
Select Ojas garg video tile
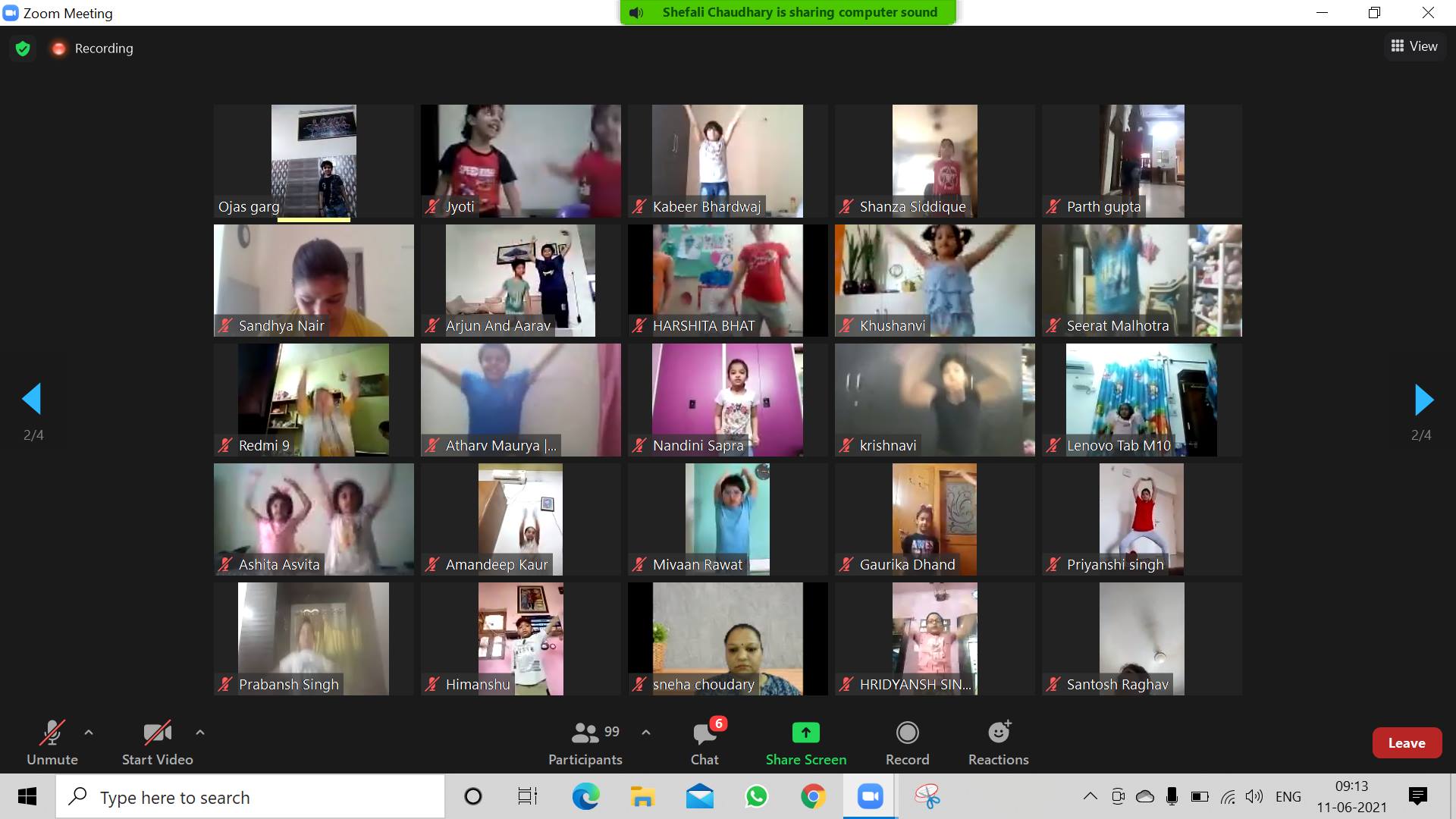tap(314, 161)
